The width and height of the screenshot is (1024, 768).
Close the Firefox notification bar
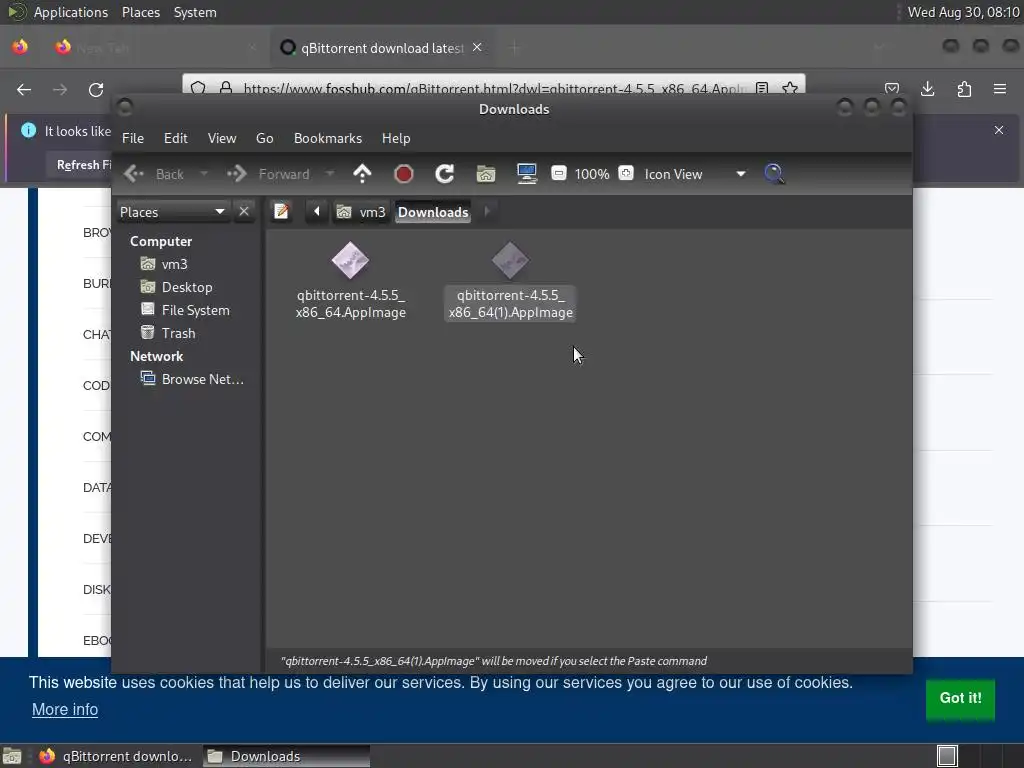click(999, 130)
